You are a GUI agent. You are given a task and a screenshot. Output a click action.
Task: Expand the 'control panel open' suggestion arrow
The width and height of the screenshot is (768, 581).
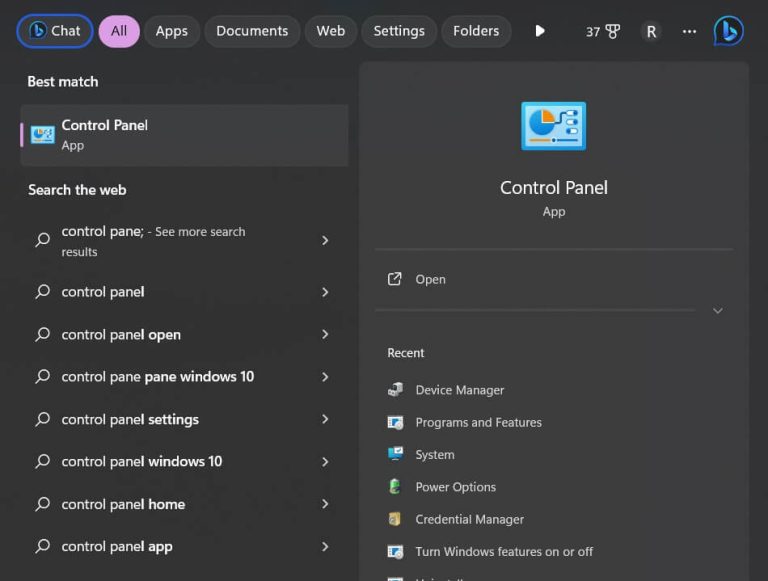tap(325, 335)
